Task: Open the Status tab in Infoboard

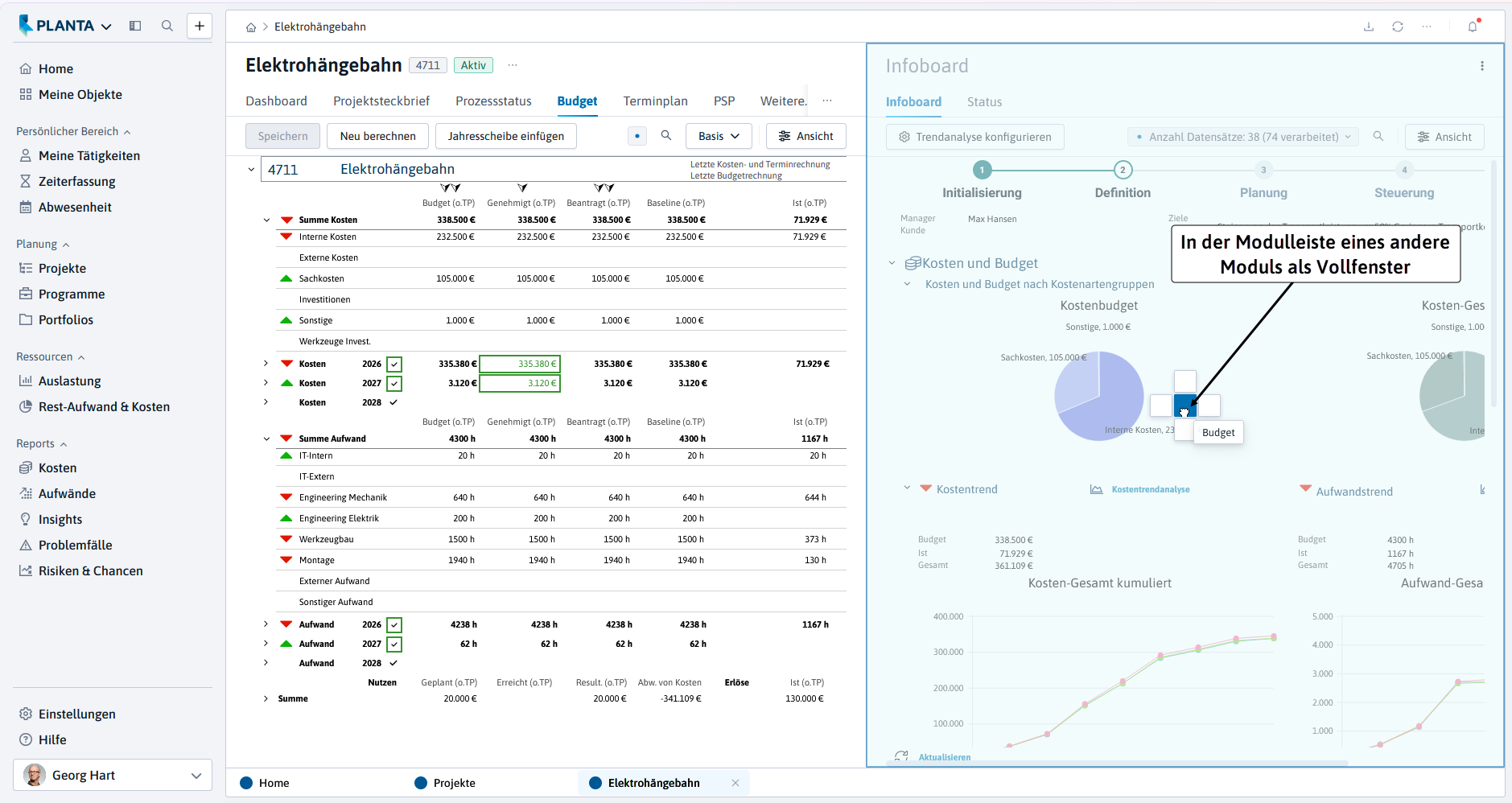Action: [x=984, y=102]
